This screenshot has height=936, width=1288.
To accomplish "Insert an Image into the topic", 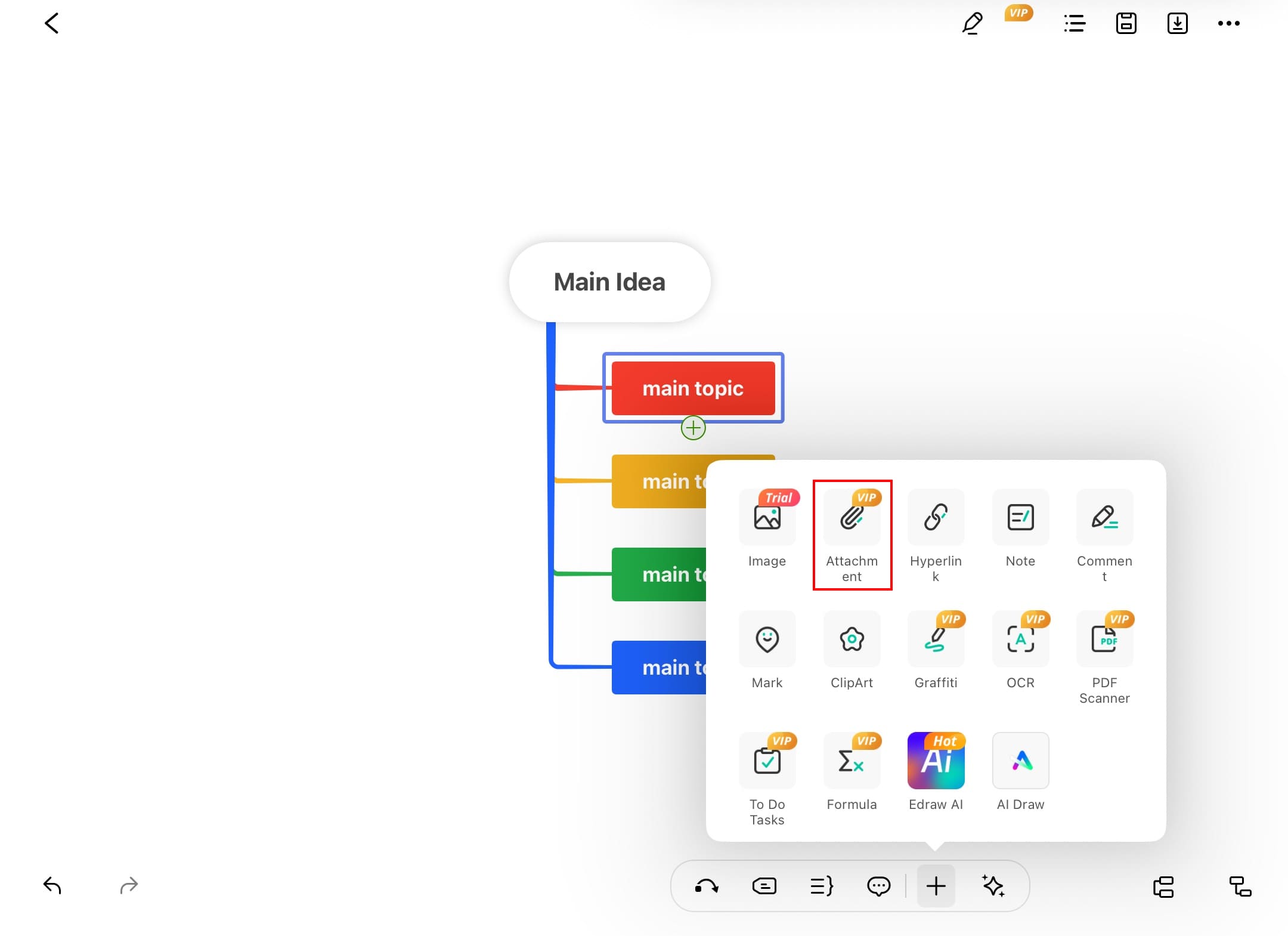I will point(767,518).
